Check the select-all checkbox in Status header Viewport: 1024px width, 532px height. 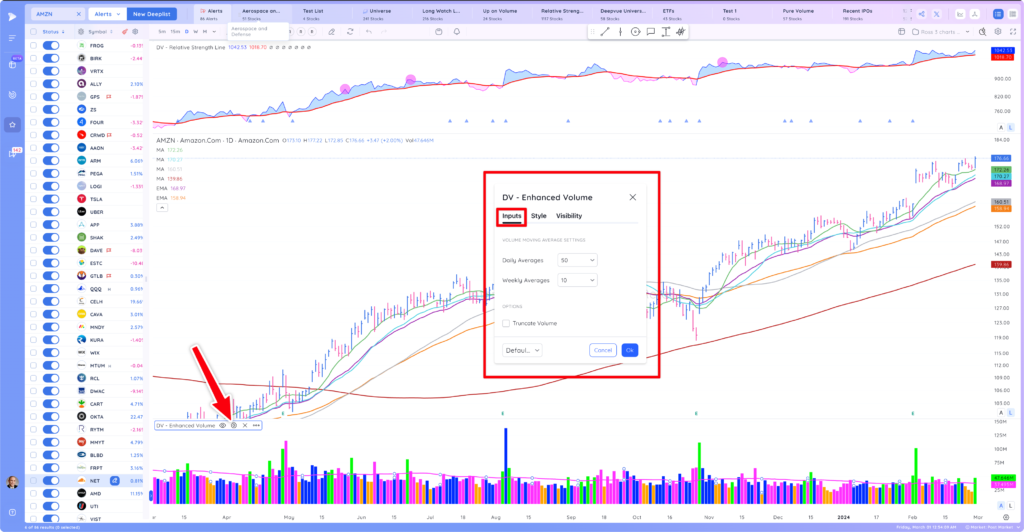click(33, 31)
